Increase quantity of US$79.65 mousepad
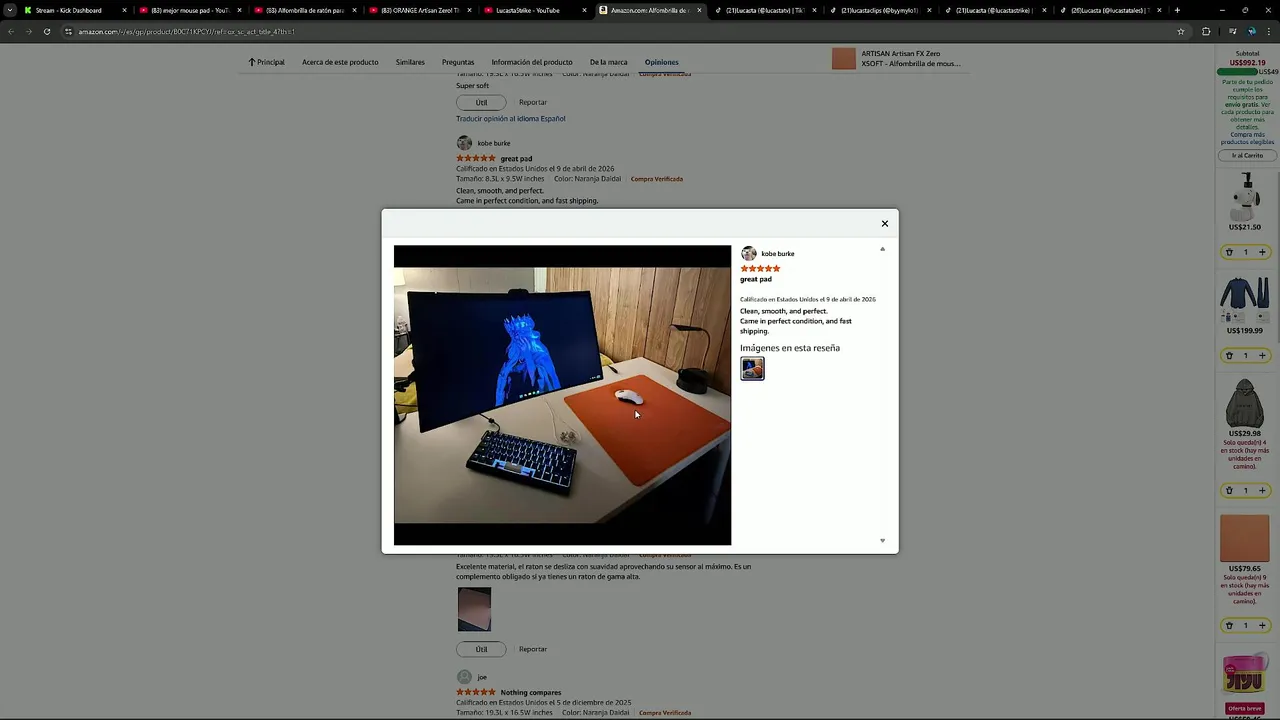 [1262, 625]
